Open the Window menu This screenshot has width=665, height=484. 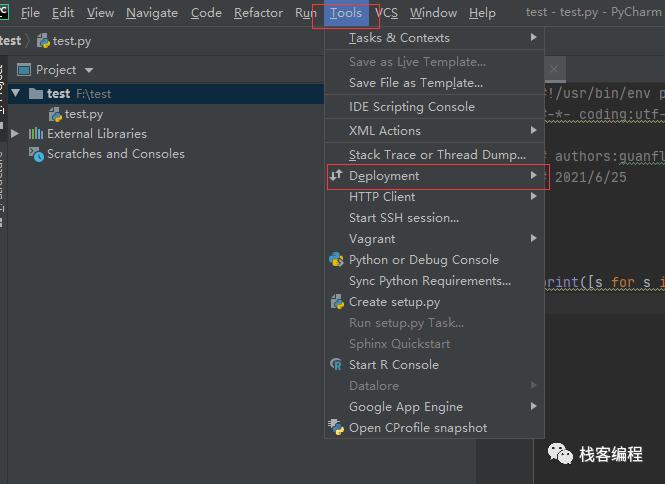click(433, 13)
